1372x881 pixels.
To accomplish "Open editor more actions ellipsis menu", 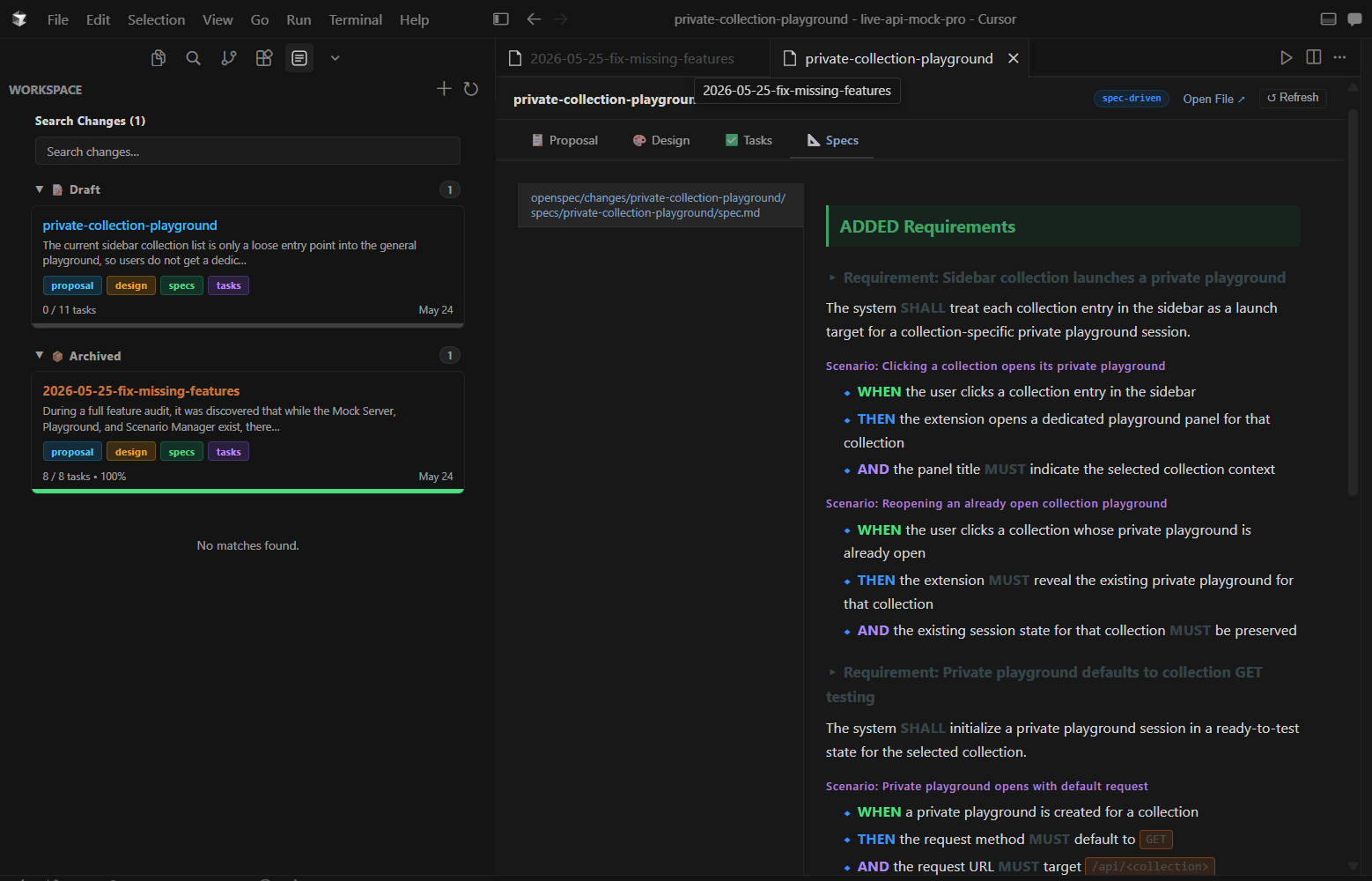I will point(1340,58).
